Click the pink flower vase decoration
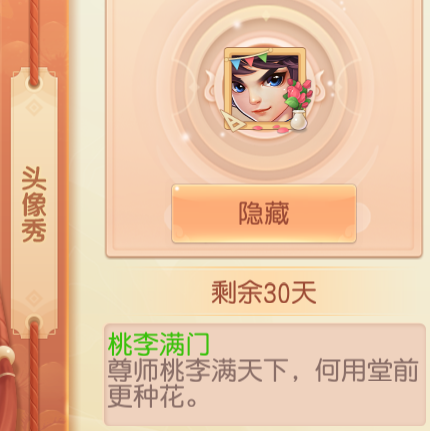Viewport: 430px width, 431px height. (298, 104)
